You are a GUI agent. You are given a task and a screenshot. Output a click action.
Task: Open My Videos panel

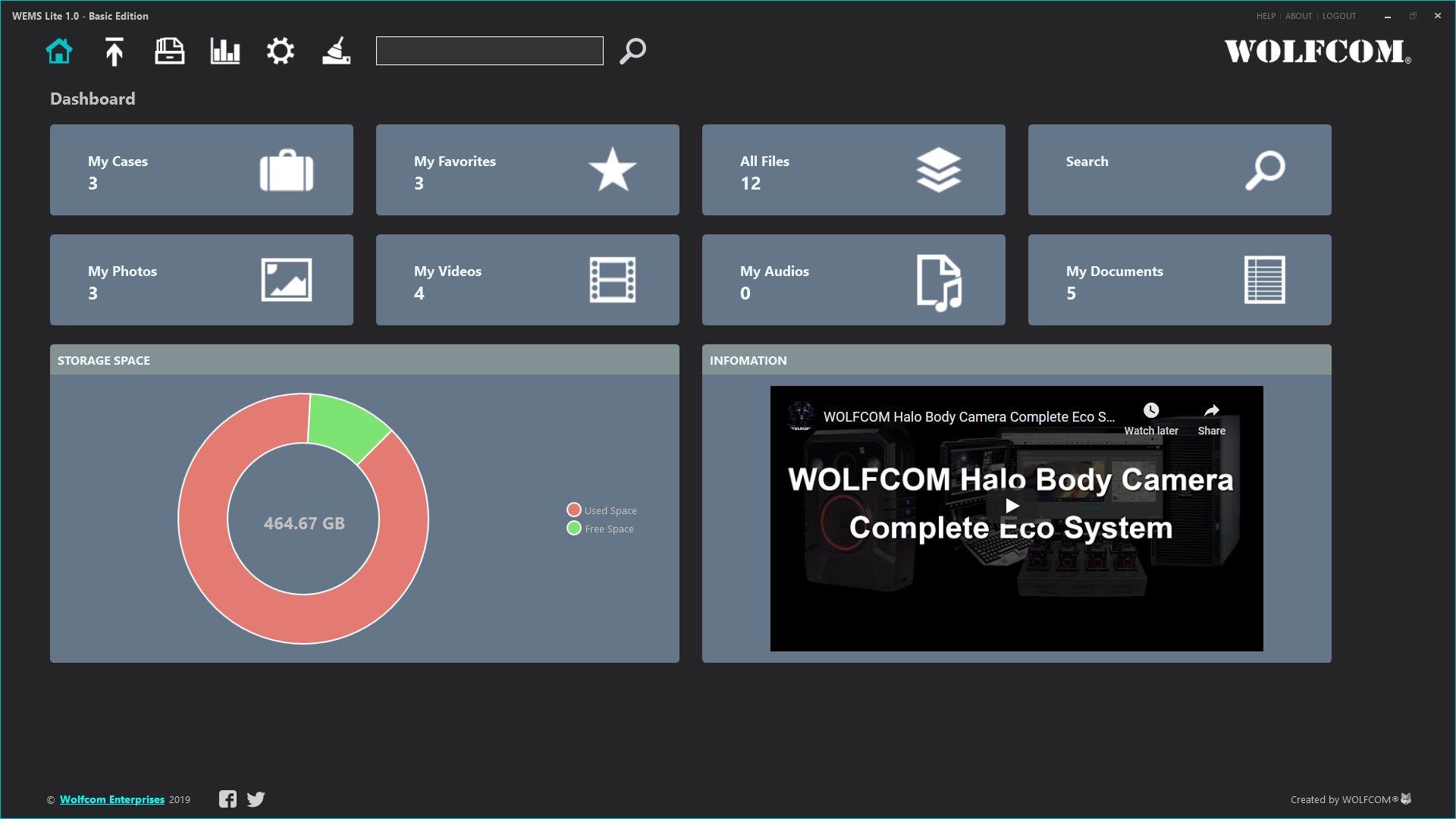[x=527, y=280]
